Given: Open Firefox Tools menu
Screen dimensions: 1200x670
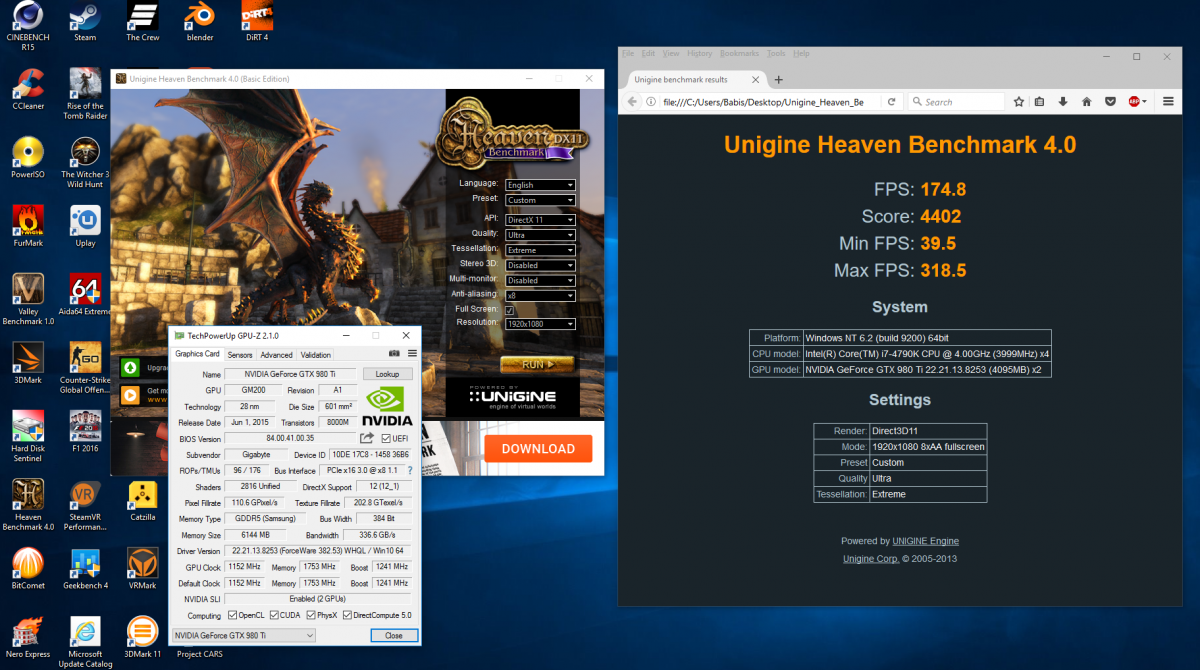Looking at the screenshot, I should [x=776, y=53].
